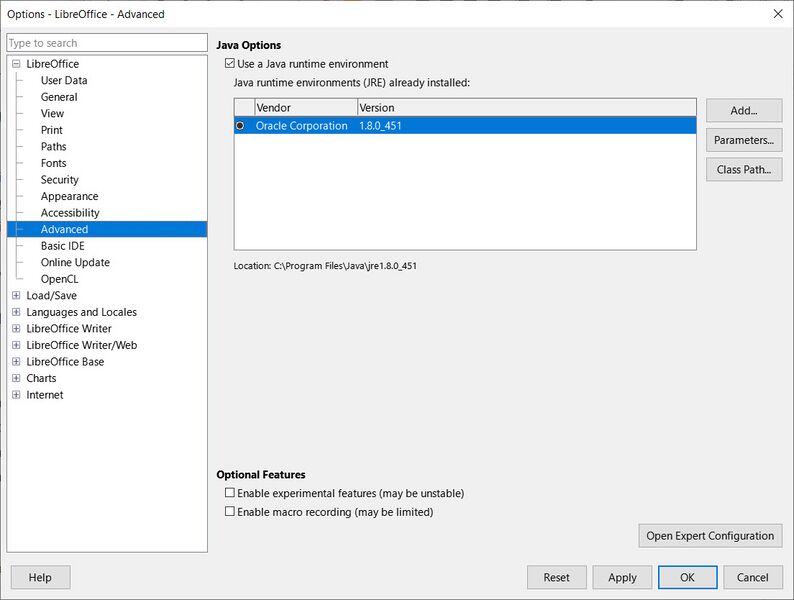794x600 pixels.
Task: Click the Add... JRE button
Action: click(x=744, y=110)
